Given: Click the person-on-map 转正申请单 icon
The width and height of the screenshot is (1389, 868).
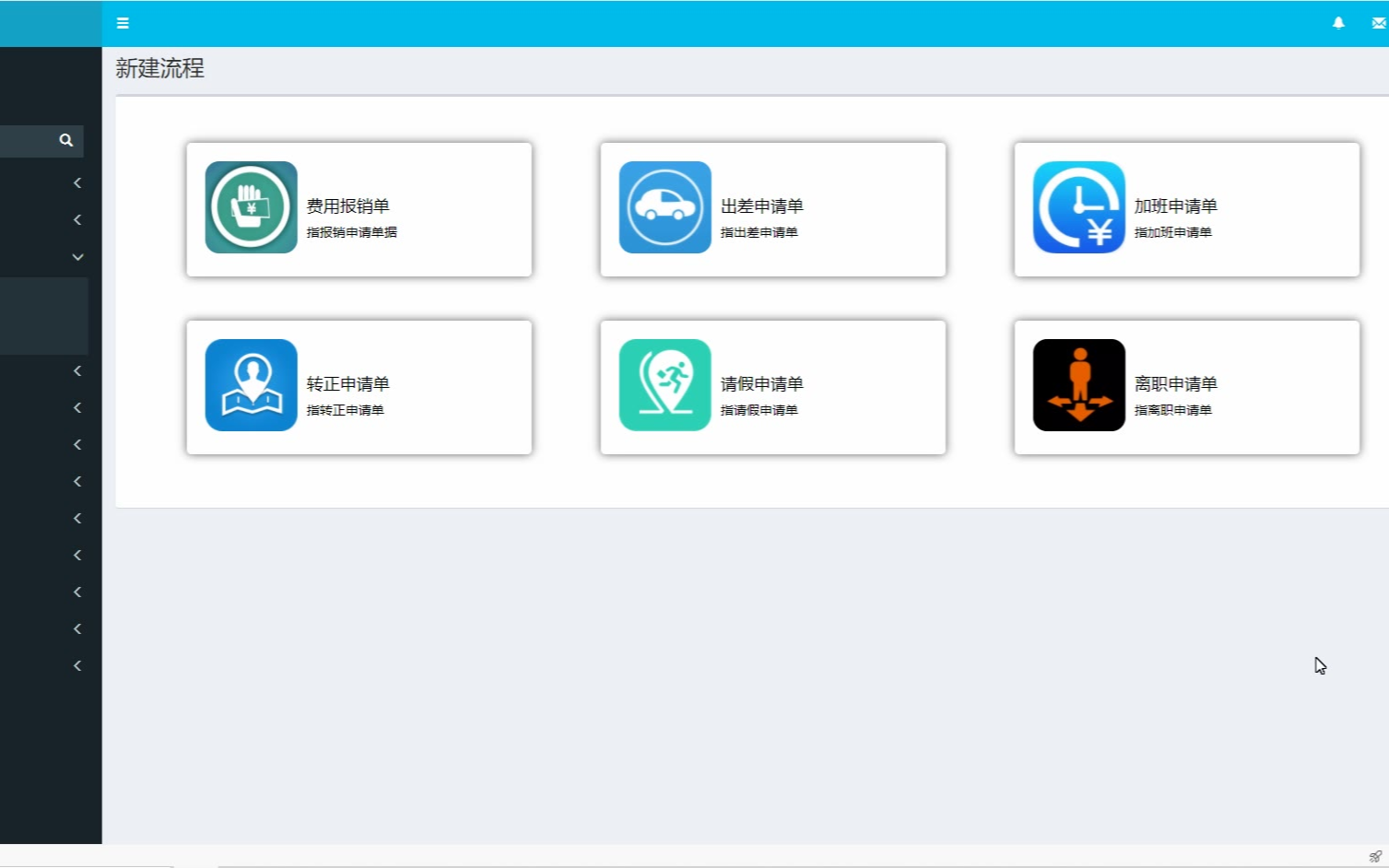Looking at the screenshot, I should click(x=251, y=385).
